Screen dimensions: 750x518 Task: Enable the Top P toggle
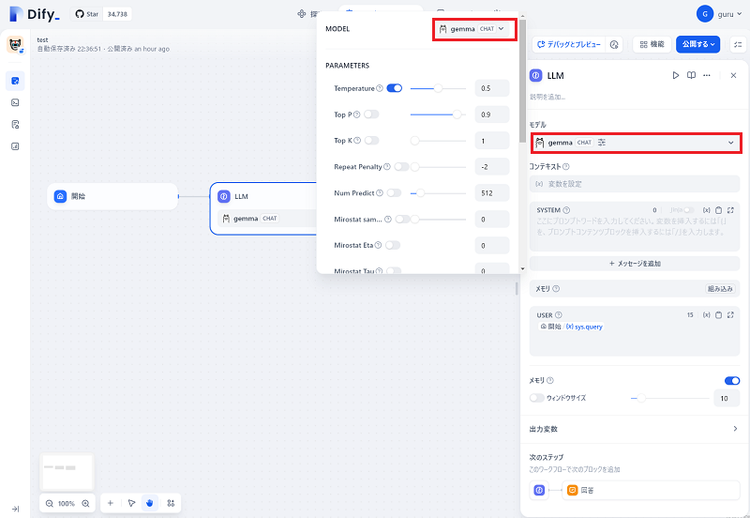pyautogui.click(x=371, y=114)
